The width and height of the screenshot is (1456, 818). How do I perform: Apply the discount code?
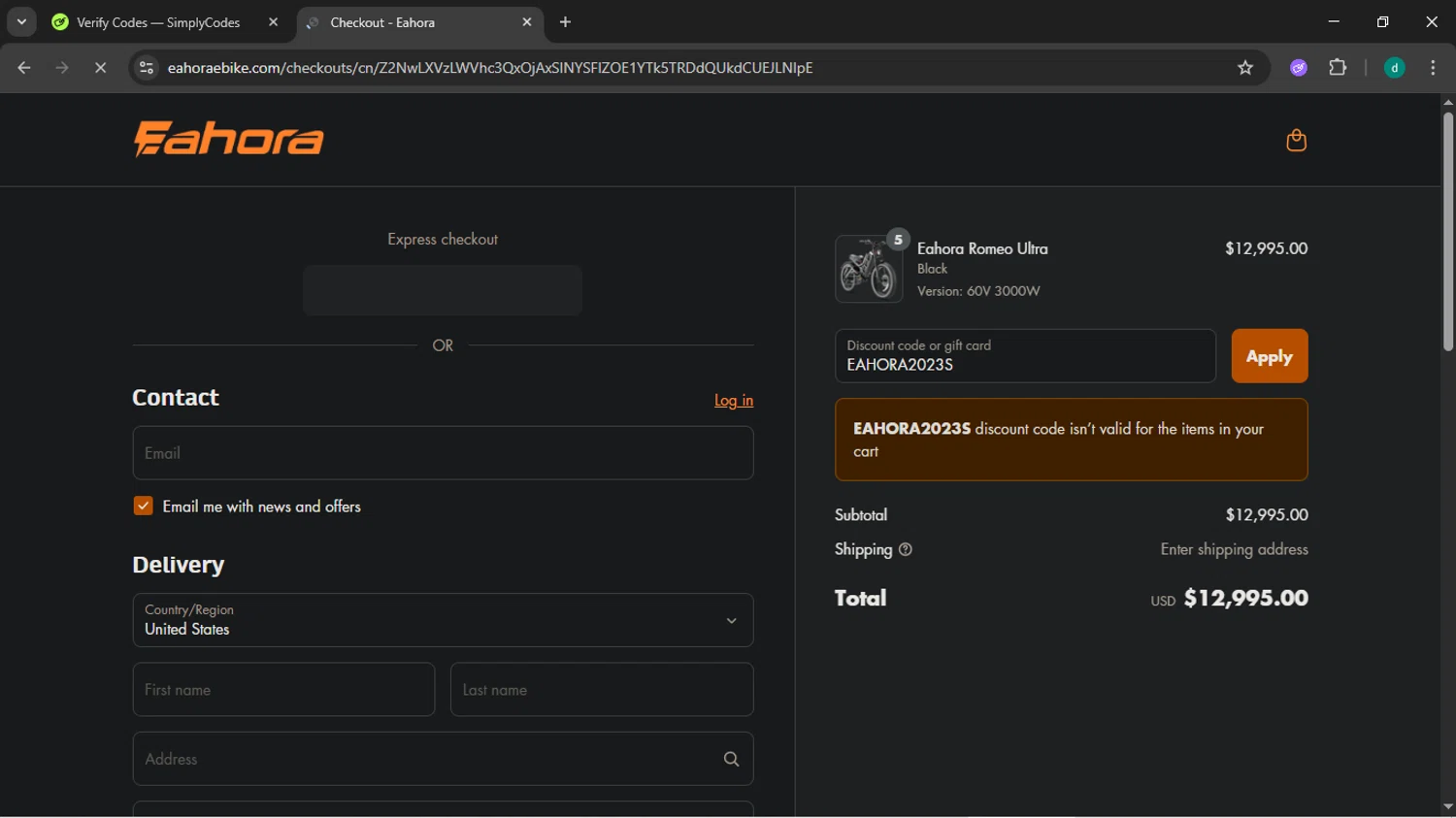1270,356
